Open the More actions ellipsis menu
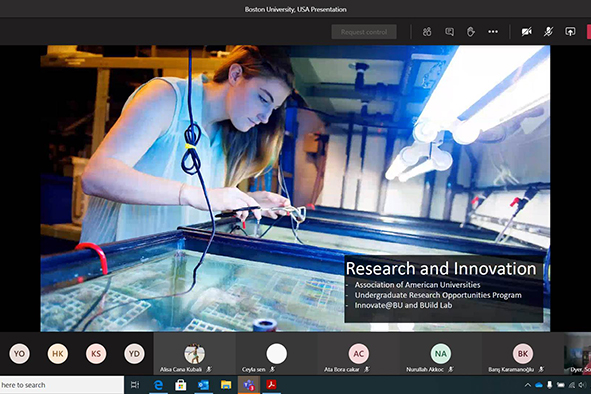This screenshot has height=394, width=591. click(493, 32)
